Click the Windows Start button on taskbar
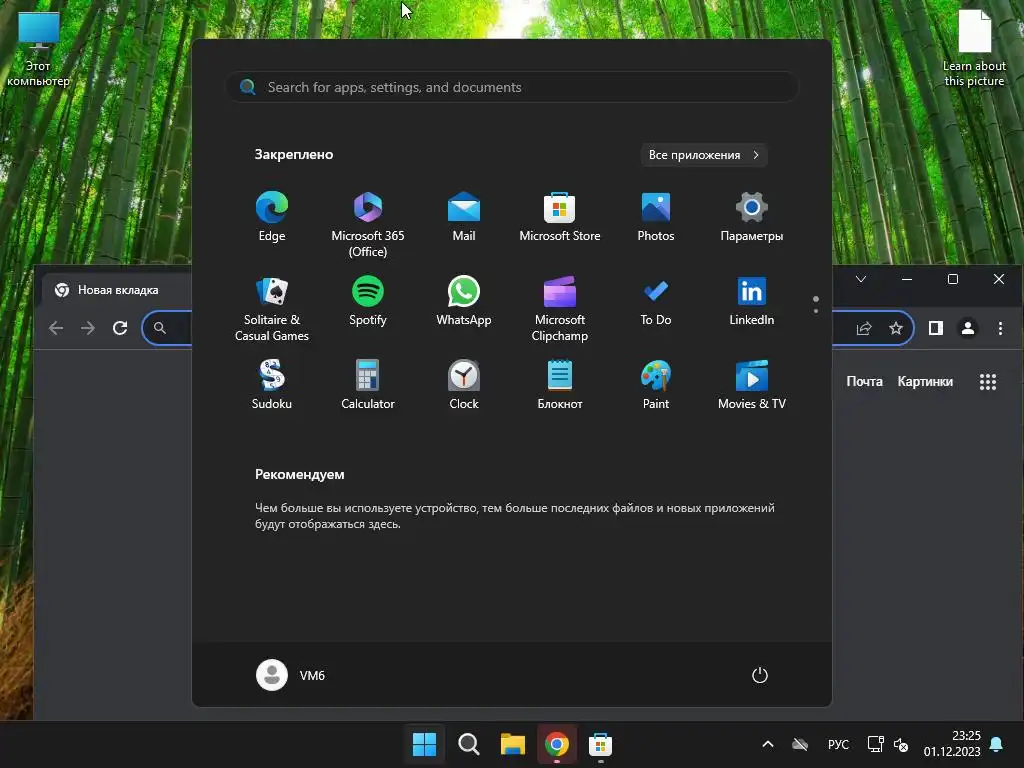Screen dimensions: 1024x768 424,744
